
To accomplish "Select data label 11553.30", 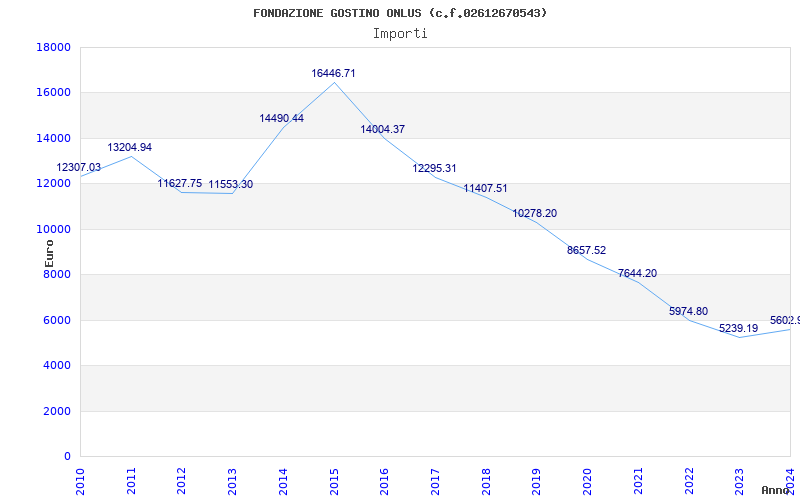I will point(231,185).
